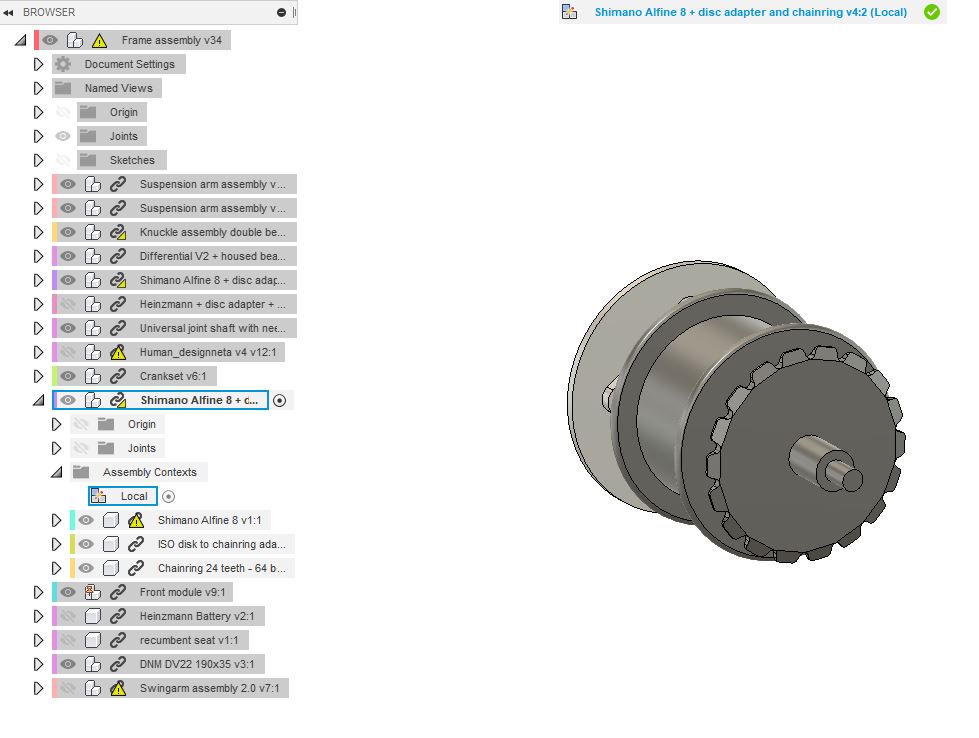The image size is (979, 738).
Task: Click the warning icon on Human_designneta v4 v12:1
Action: click(118, 352)
